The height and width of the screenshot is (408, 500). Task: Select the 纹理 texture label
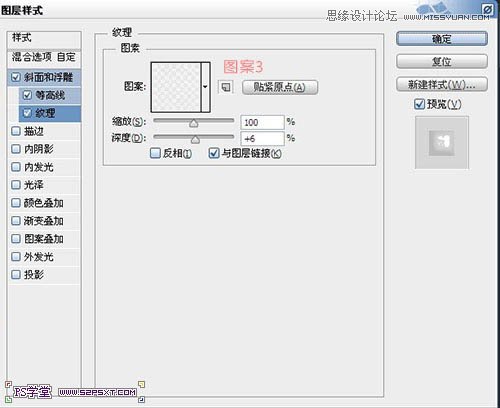pyautogui.click(x=45, y=113)
